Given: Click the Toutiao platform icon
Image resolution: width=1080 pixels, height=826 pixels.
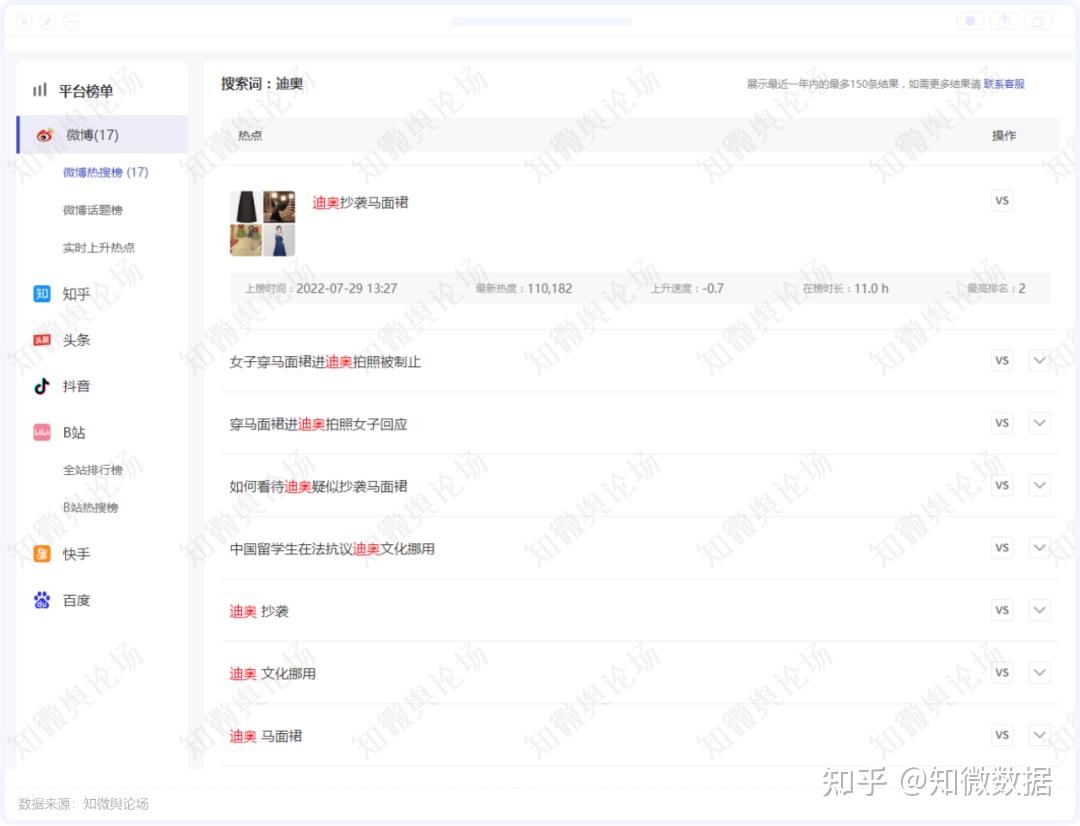Looking at the screenshot, I should pos(42,340).
